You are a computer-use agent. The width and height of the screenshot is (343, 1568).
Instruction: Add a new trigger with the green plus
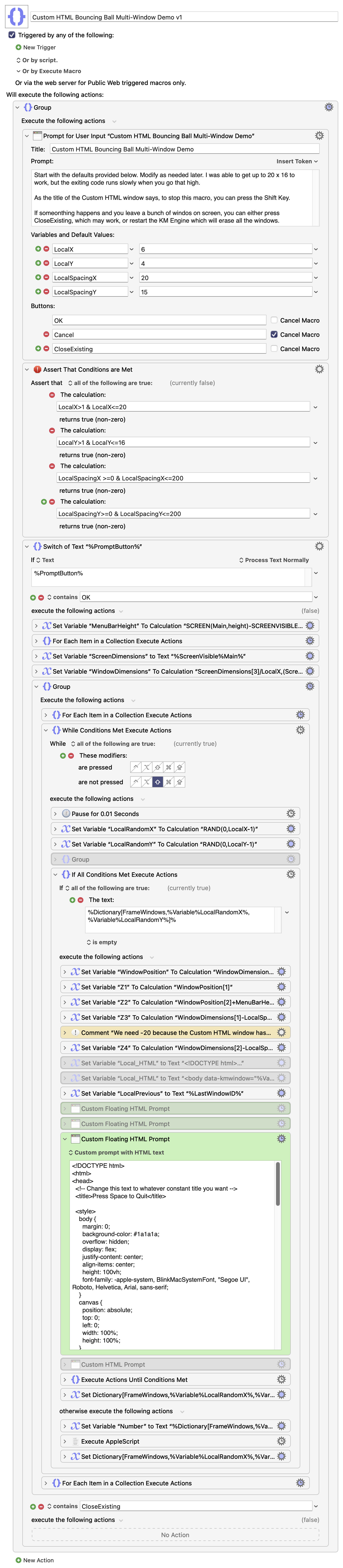point(18,47)
